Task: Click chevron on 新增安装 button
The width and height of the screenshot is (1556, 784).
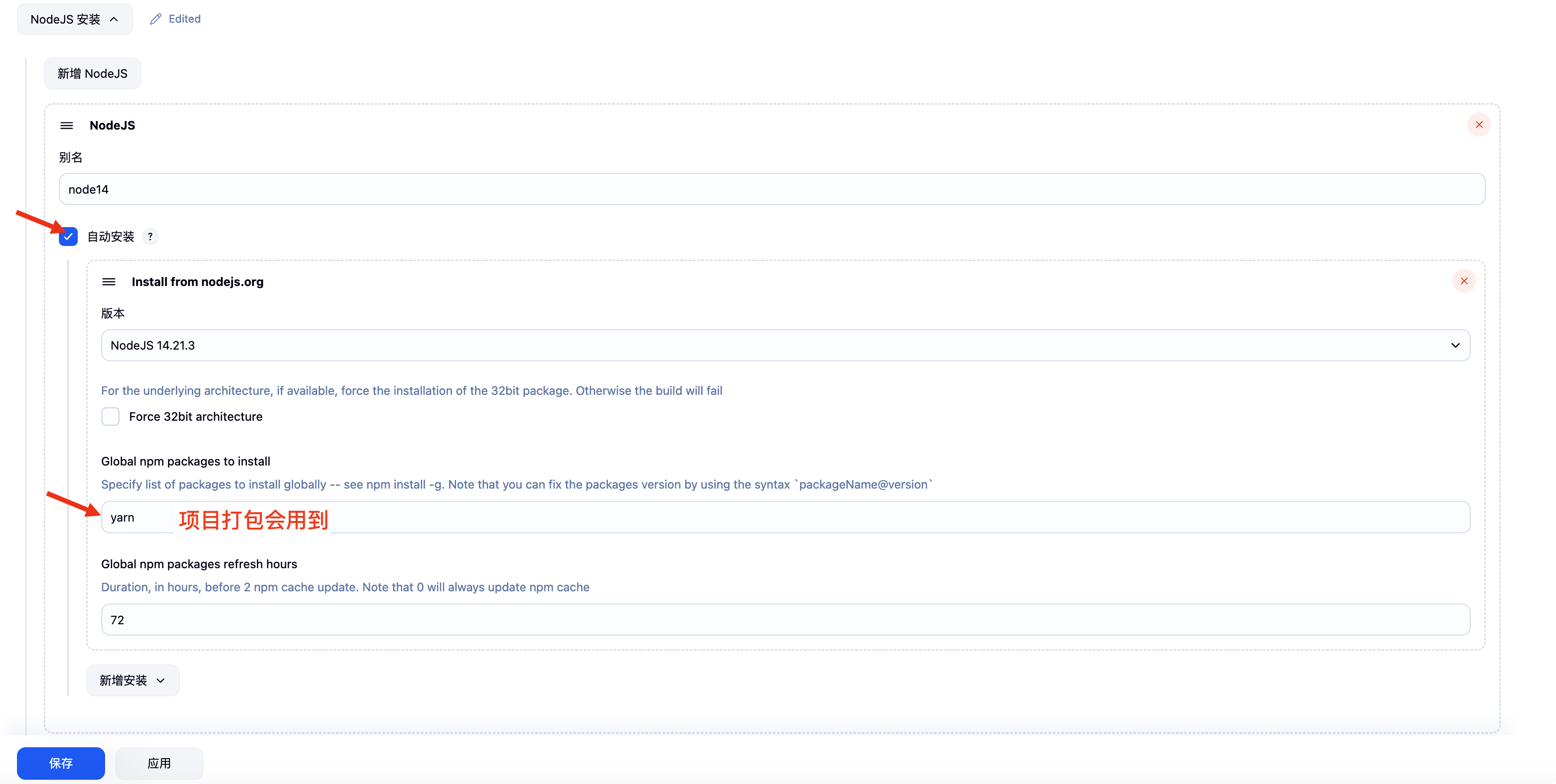Action: tap(161, 680)
